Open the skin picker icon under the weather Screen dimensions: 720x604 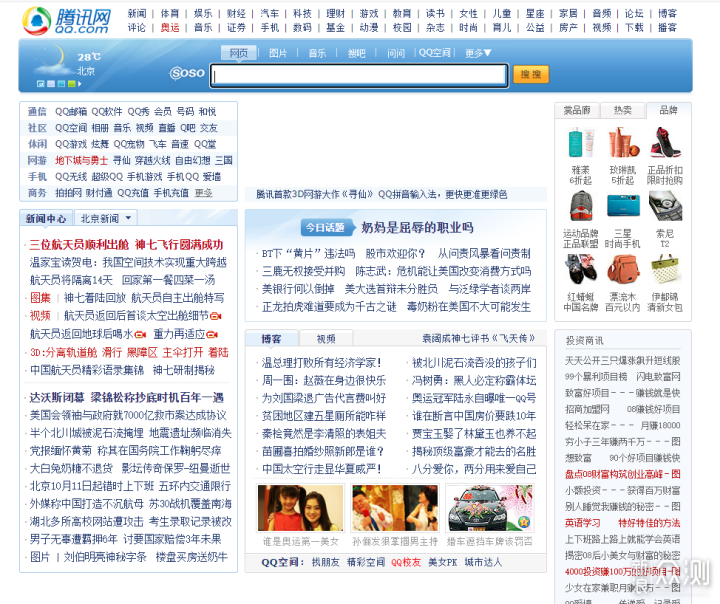[40, 84]
